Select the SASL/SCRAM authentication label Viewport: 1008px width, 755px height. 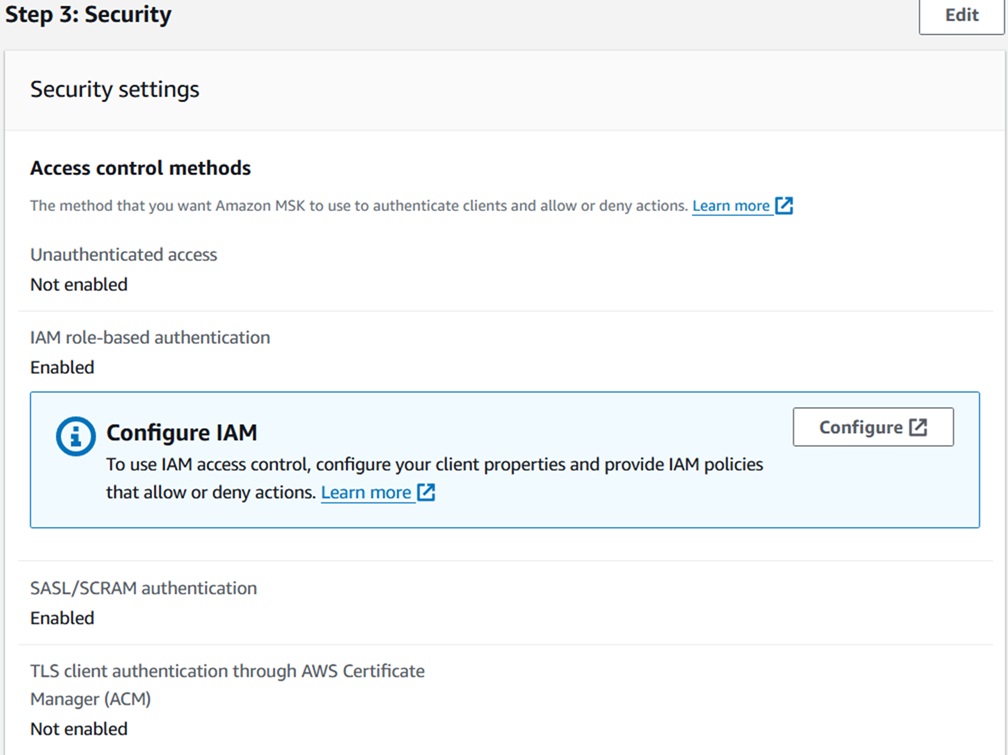(x=143, y=589)
